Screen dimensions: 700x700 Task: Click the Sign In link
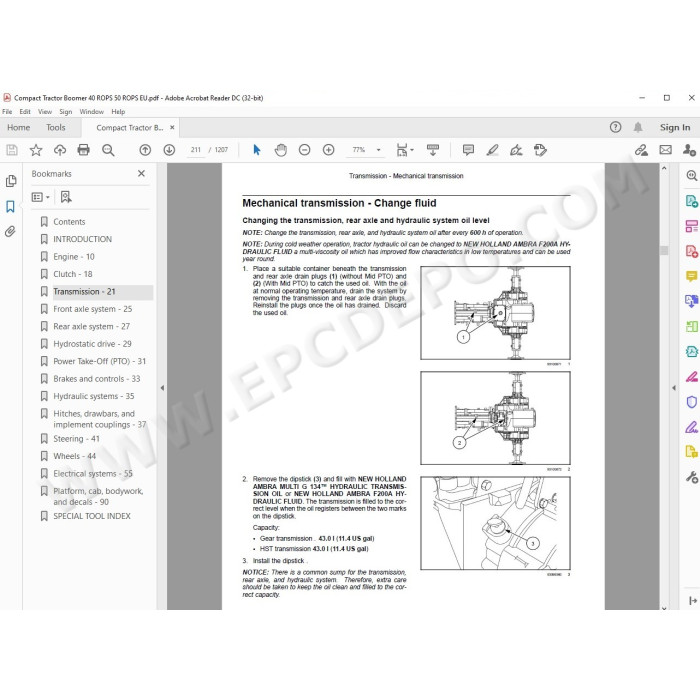675,127
